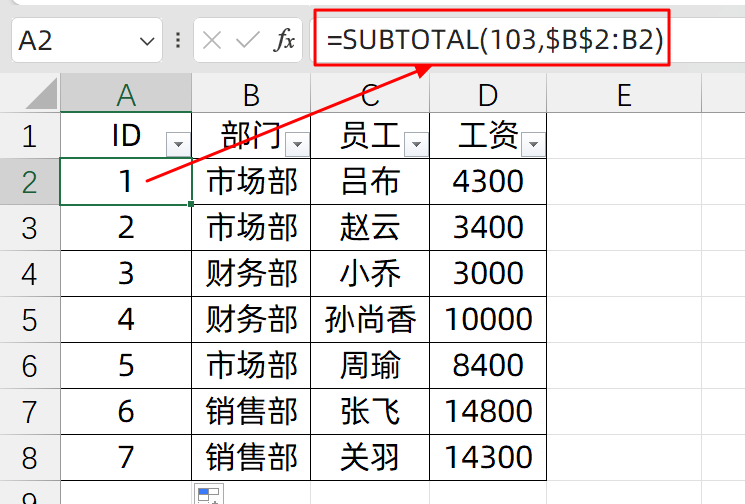
Task: Select column E header
Action: pyautogui.click(x=624, y=94)
